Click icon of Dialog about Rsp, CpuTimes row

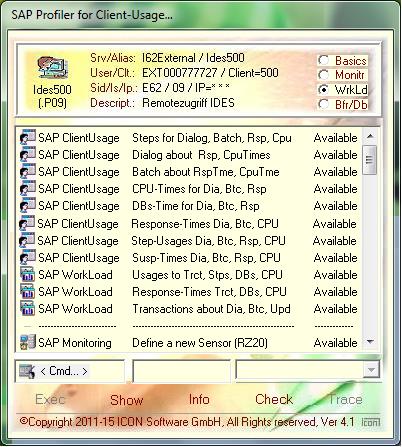click(x=28, y=154)
